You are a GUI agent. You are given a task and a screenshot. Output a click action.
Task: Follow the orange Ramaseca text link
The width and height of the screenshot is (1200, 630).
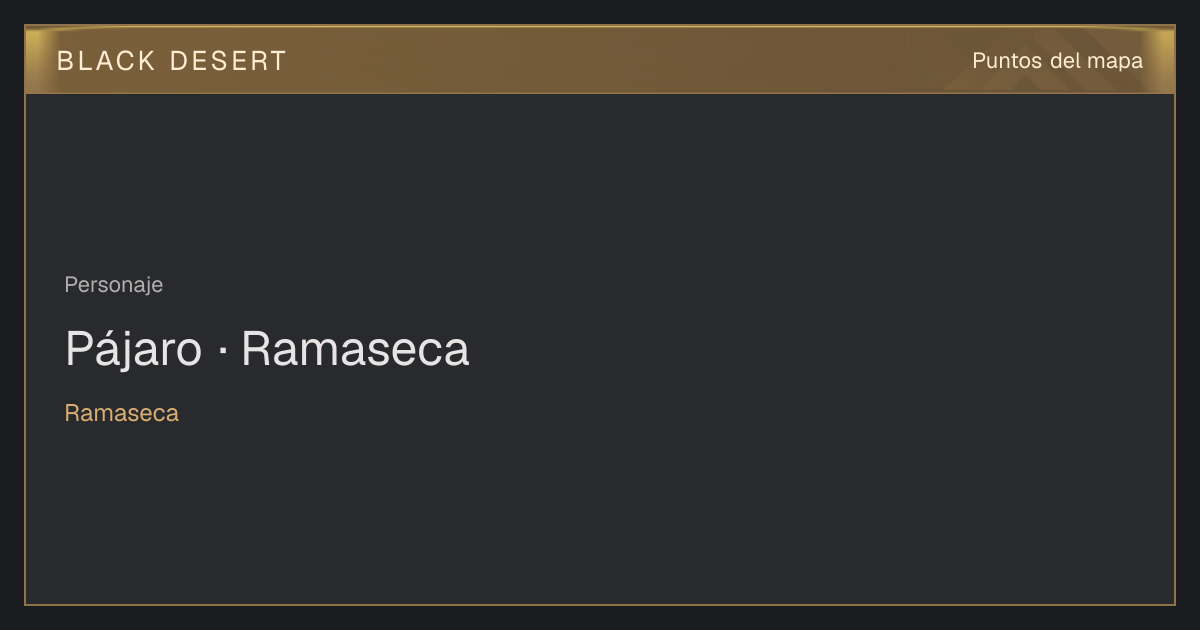122,413
